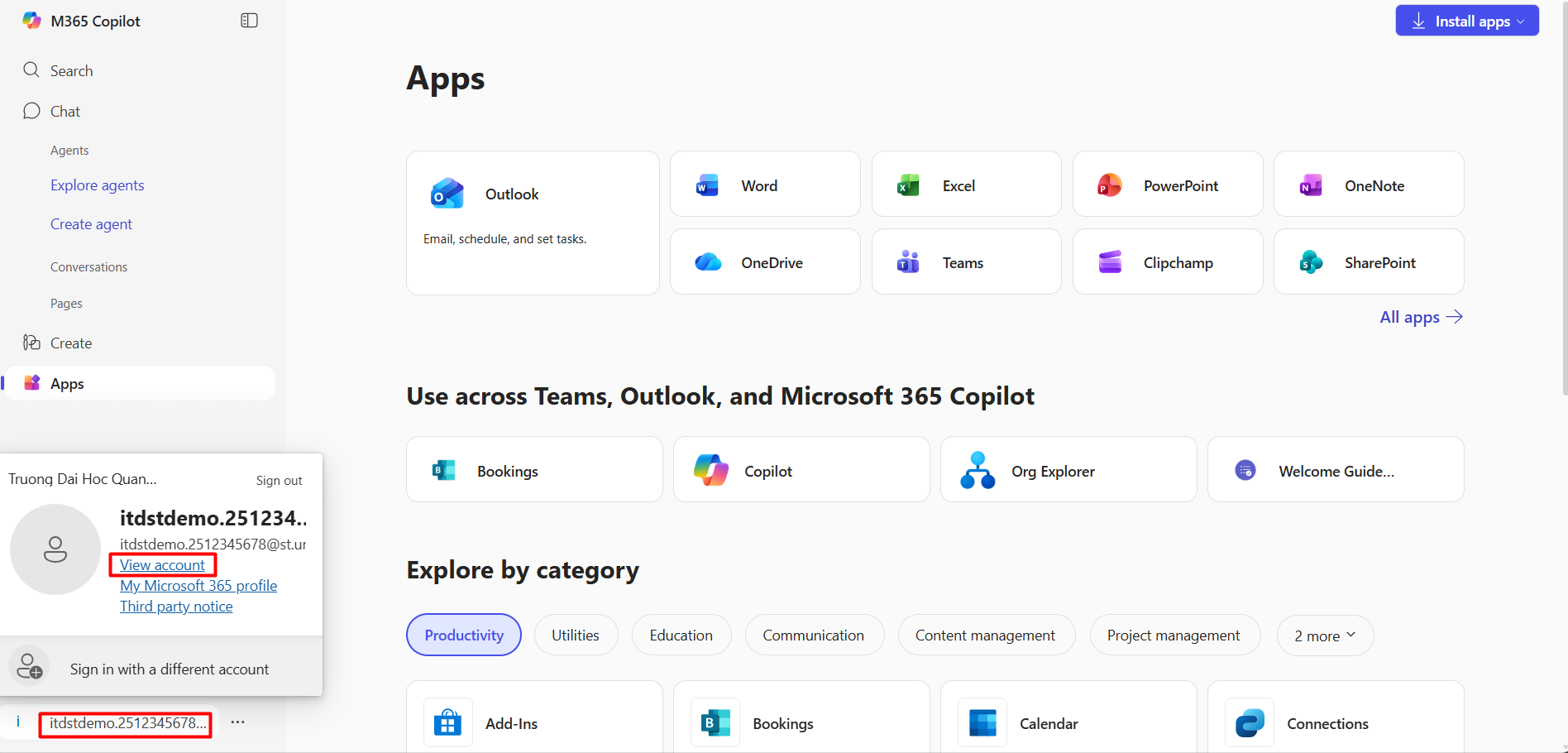
Task: Filter apps by Education category
Action: click(x=681, y=635)
